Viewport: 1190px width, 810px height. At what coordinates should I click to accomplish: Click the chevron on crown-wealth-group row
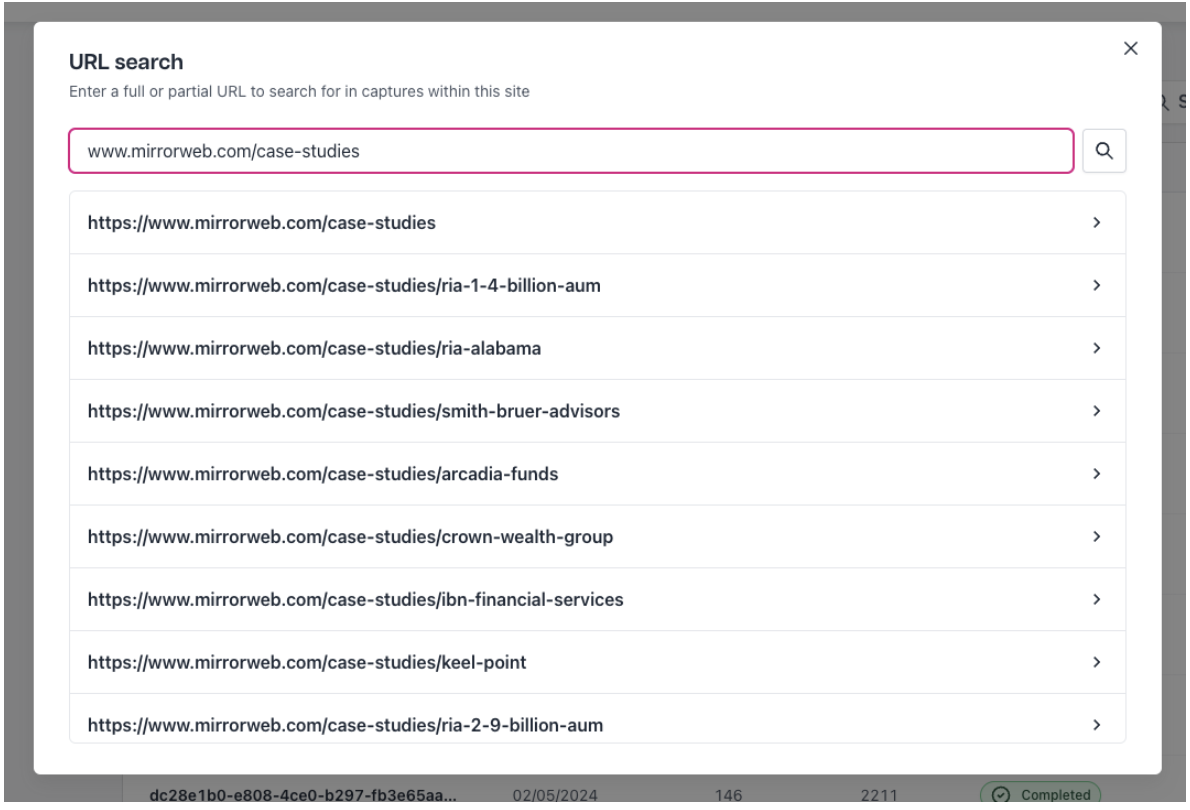(x=1097, y=537)
